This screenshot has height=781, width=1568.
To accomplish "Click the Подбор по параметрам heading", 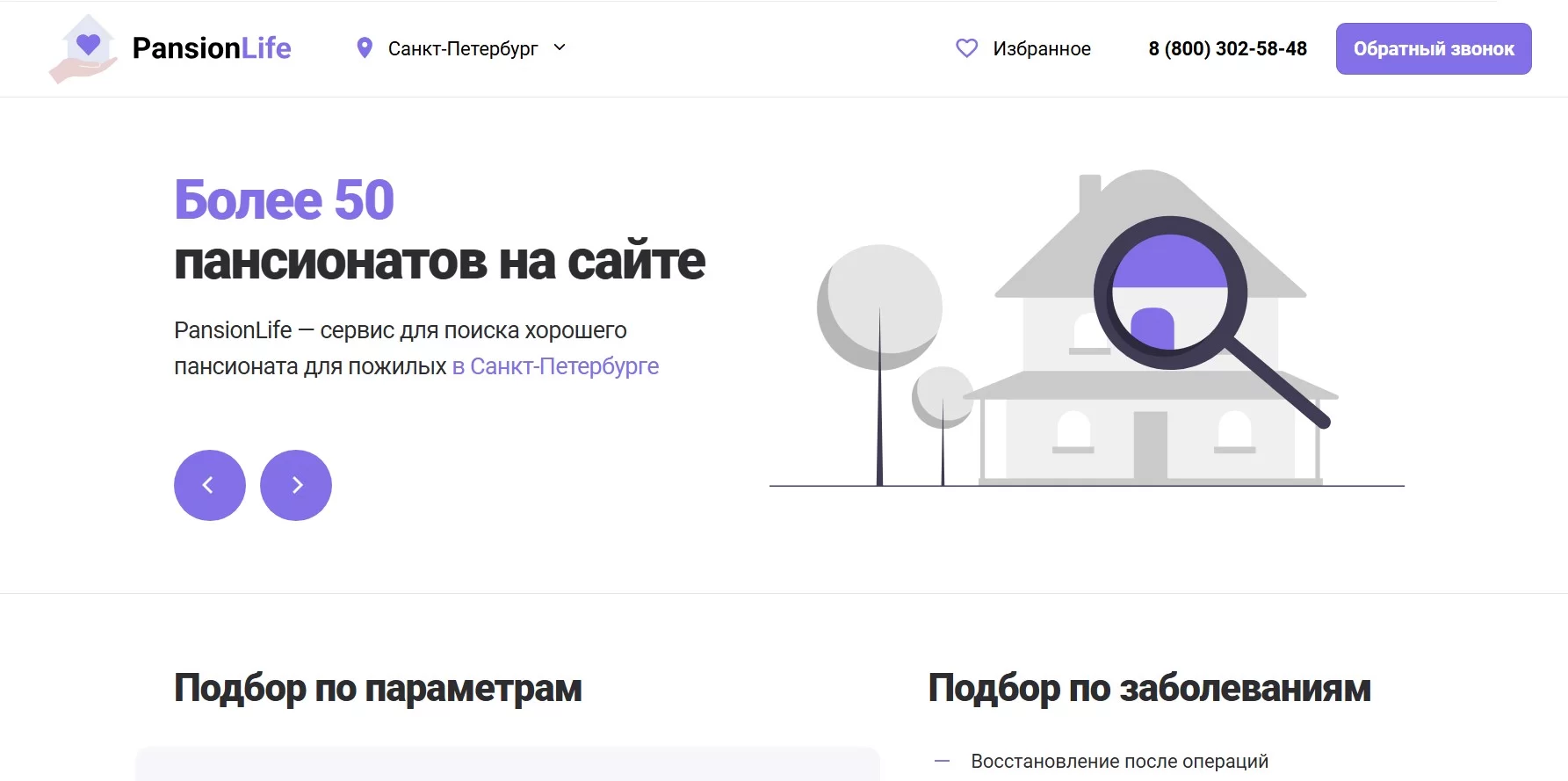I will point(378,688).
